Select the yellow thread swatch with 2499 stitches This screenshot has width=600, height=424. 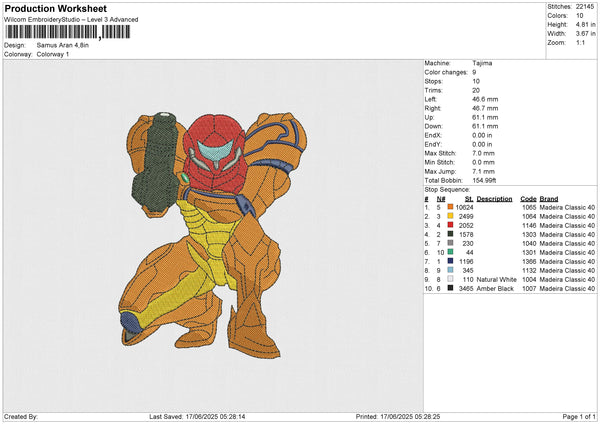click(x=451, y=215)
